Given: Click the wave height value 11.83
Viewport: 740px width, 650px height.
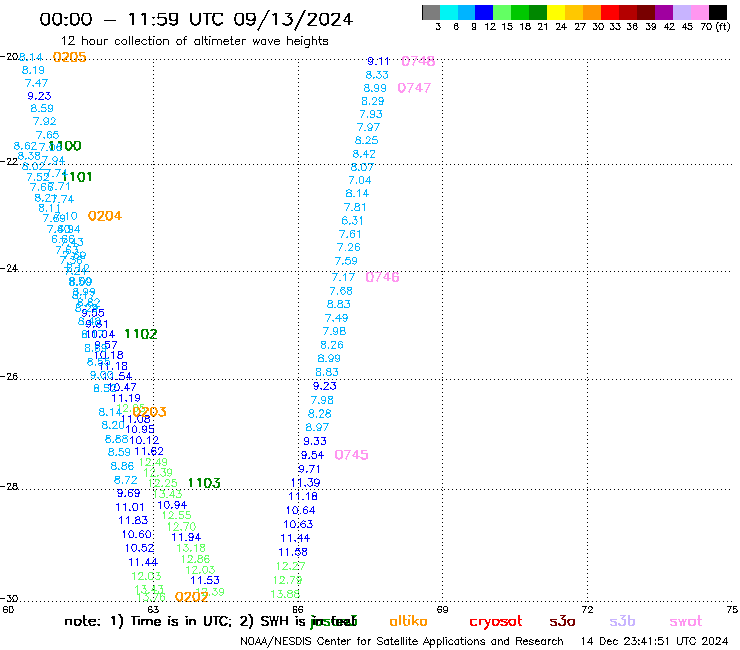Looking at the screenshot, I should click(x=133, y=520).
